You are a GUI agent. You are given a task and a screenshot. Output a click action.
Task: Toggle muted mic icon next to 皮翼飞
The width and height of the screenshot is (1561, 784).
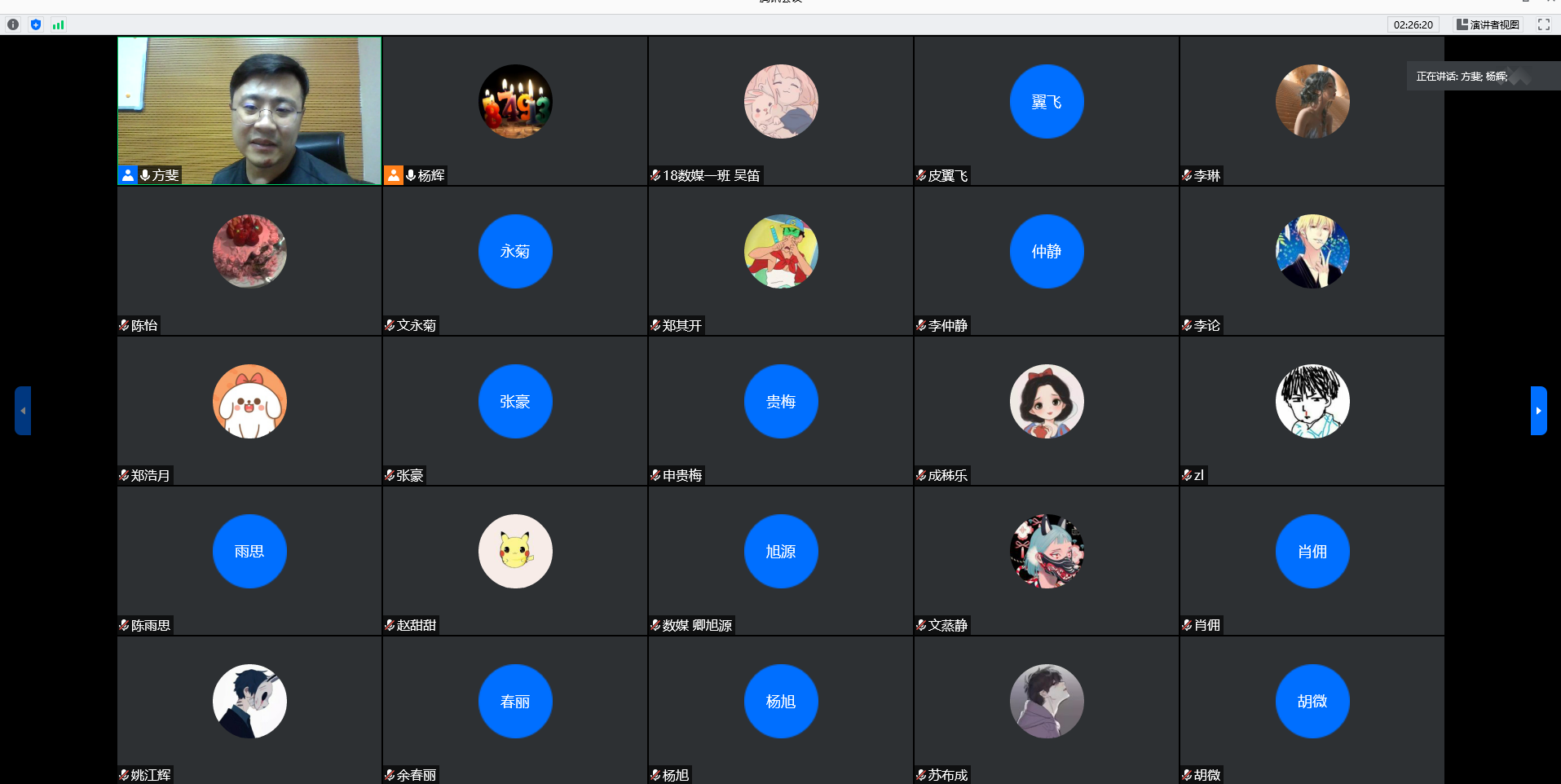(921, 175)
